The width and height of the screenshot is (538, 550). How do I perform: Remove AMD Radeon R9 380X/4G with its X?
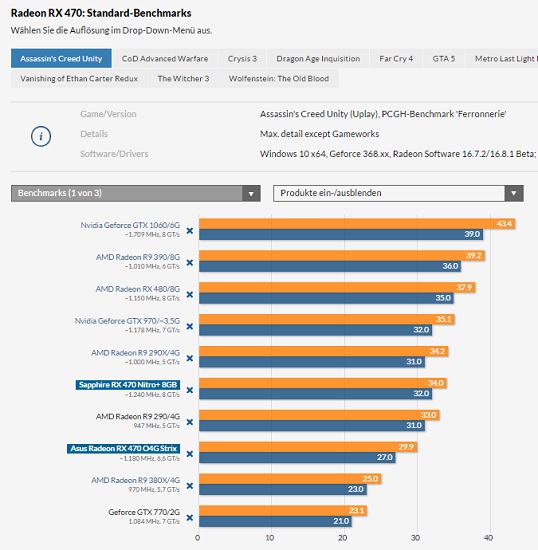coord(190,486)
